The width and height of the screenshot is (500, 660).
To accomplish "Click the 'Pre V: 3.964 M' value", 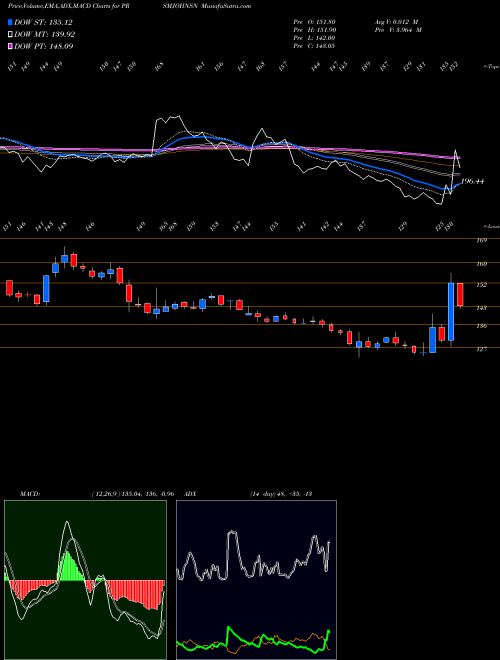I will (x=398, y=30).
